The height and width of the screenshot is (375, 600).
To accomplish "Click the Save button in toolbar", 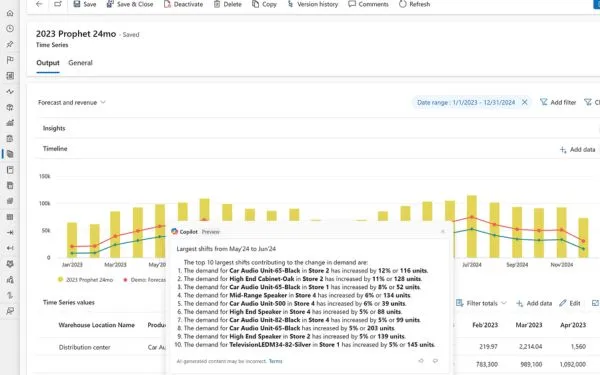I will coord(85,4).
